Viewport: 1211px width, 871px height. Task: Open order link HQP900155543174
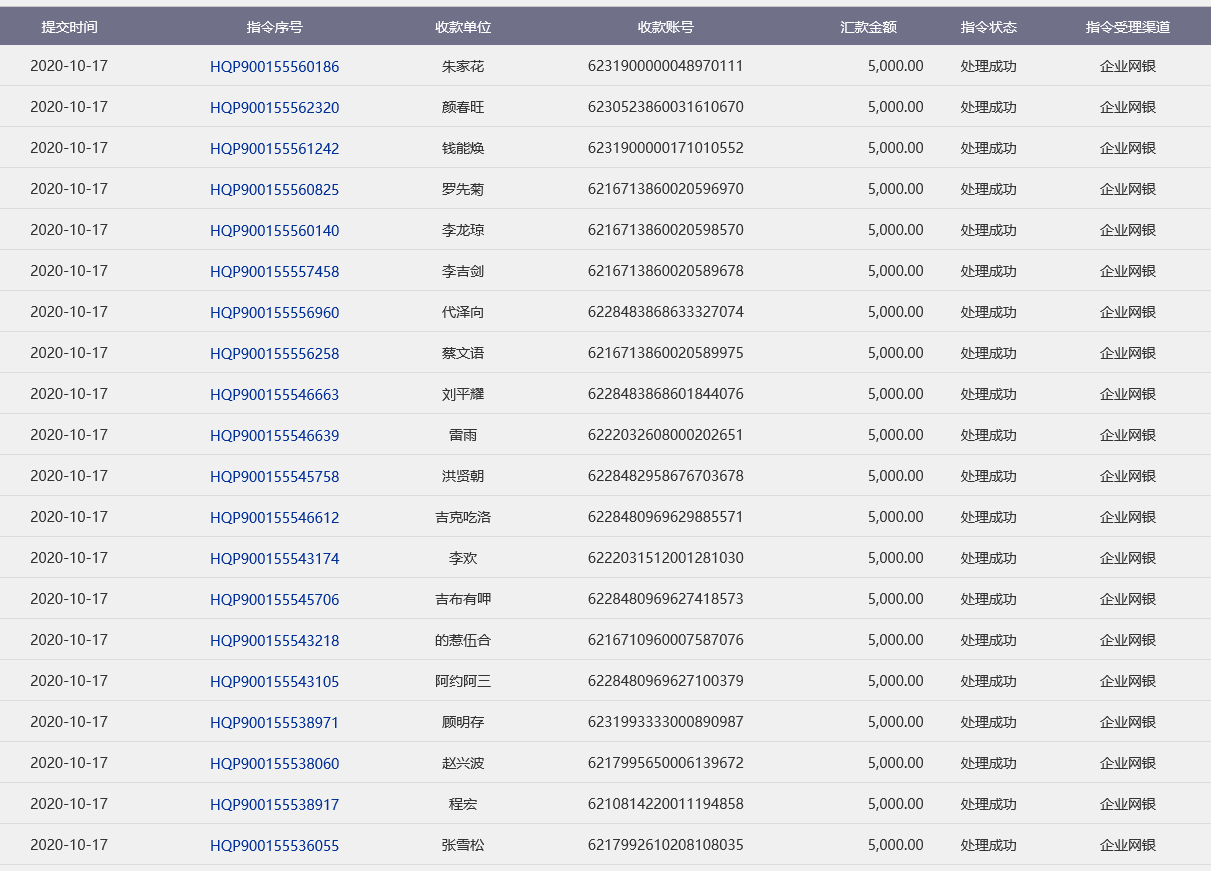point(274,559)
